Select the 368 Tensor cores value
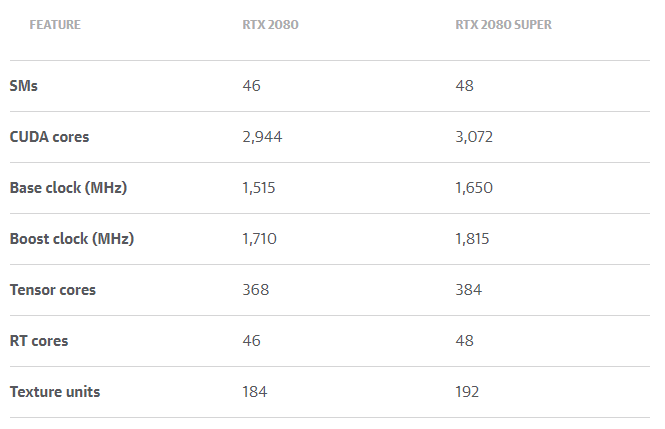Screen dimensions: 665x429 [256, 290]
